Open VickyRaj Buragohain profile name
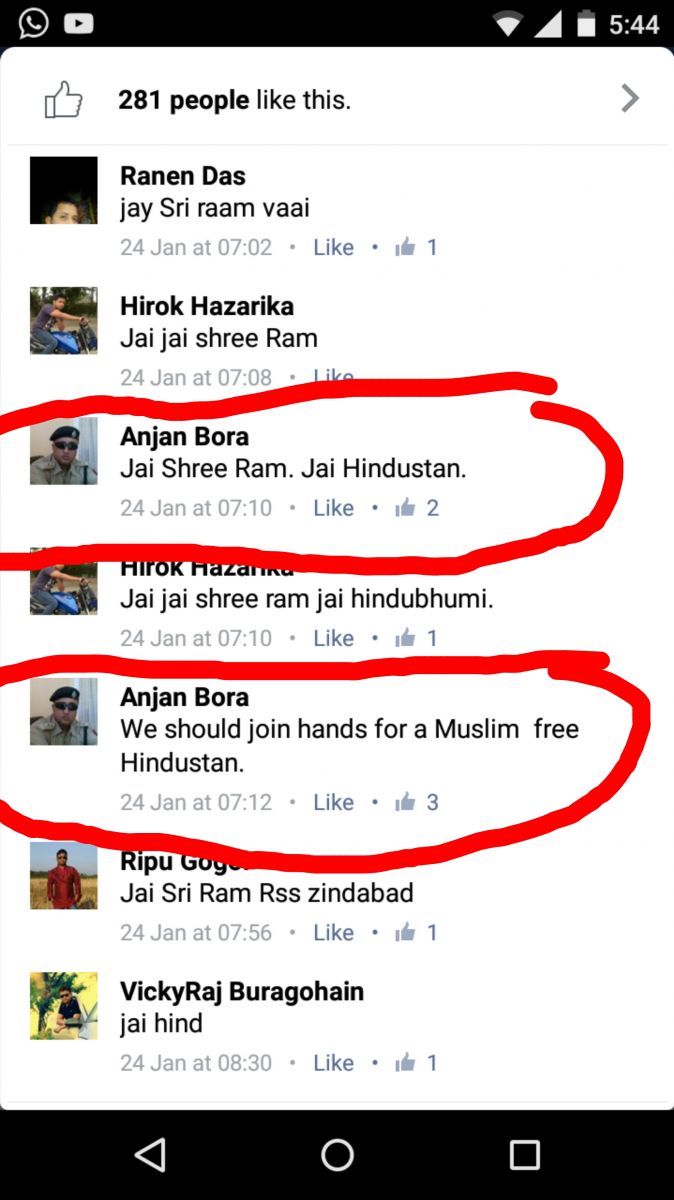Screen dimensions: 674x1200 242,992
